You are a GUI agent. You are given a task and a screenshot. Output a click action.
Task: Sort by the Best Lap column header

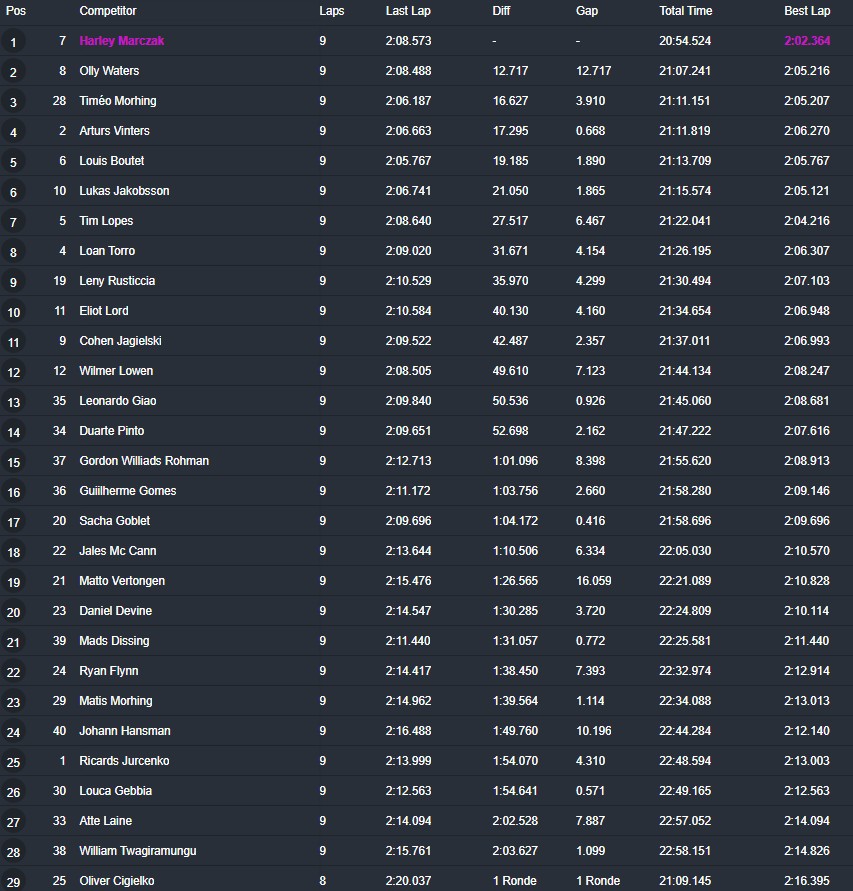coord(806,11)
